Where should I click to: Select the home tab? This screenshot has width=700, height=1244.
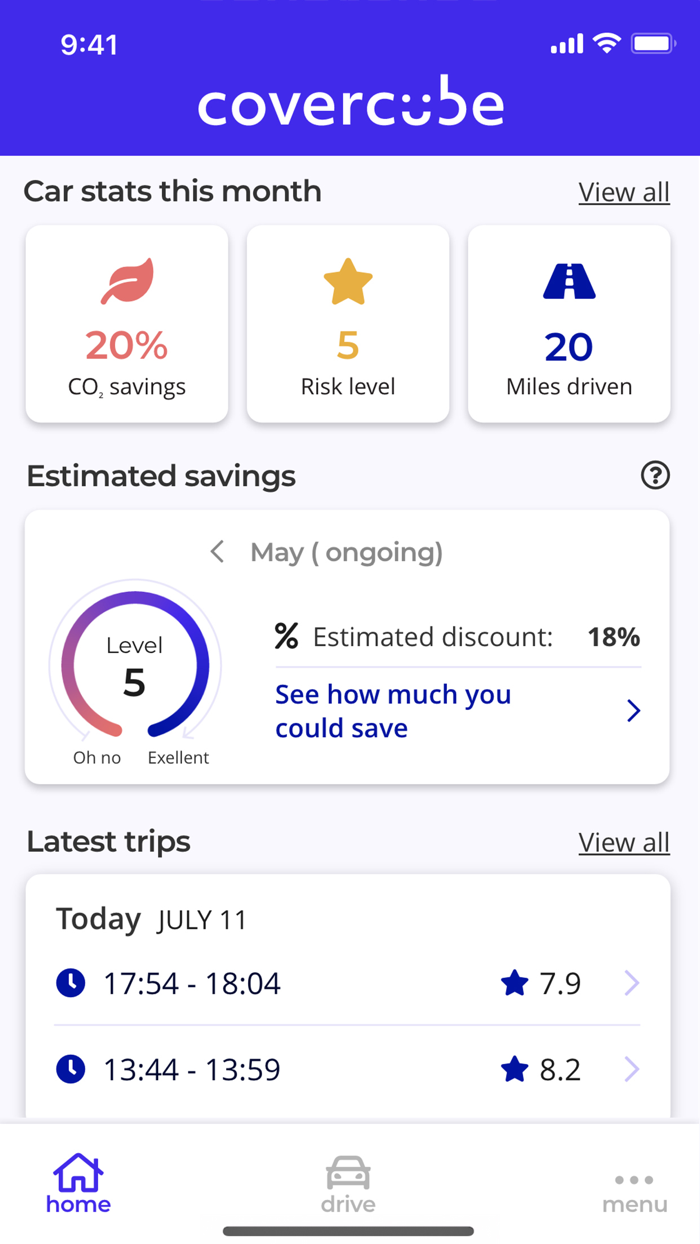pyautogui.click(x=78, y=1184)
